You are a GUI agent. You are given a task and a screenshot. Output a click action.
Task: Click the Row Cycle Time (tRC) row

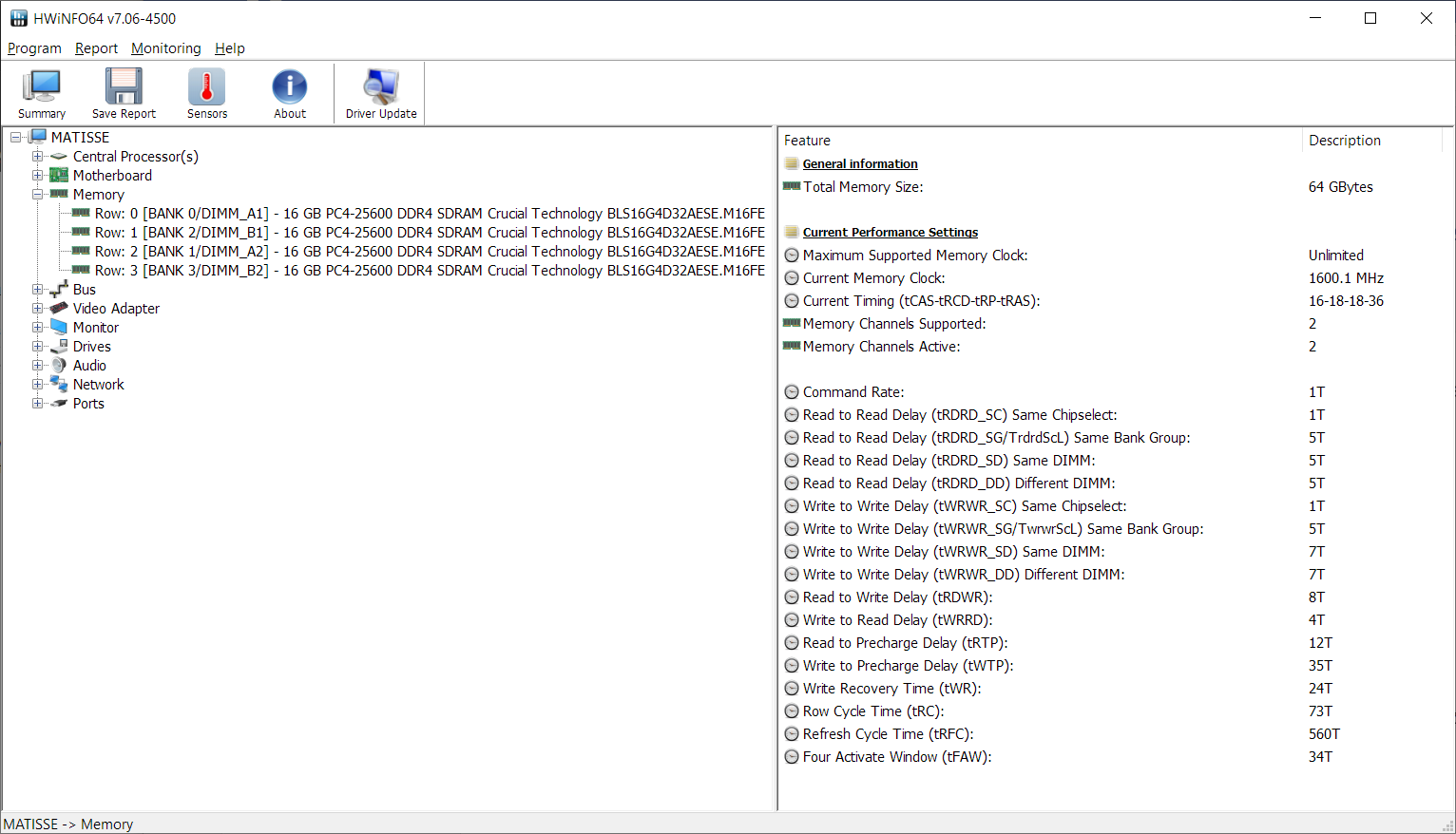(x=1114, y=711)
